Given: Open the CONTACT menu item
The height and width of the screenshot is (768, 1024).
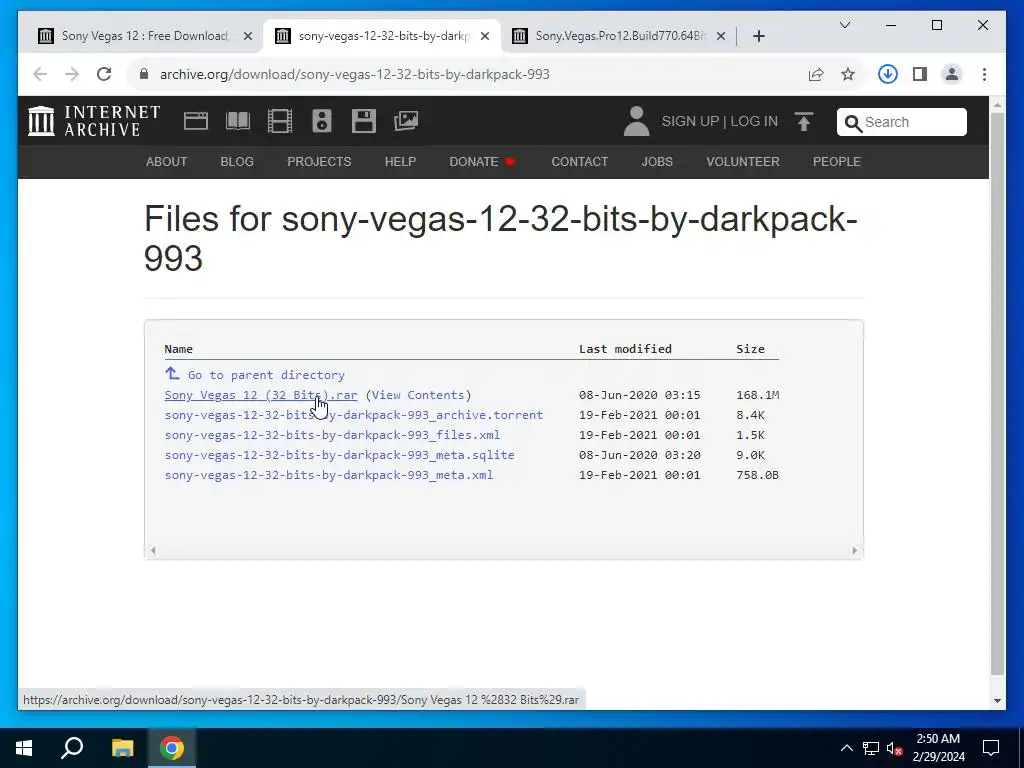Looking at the screenshot, I should click(x=580, y=161).
